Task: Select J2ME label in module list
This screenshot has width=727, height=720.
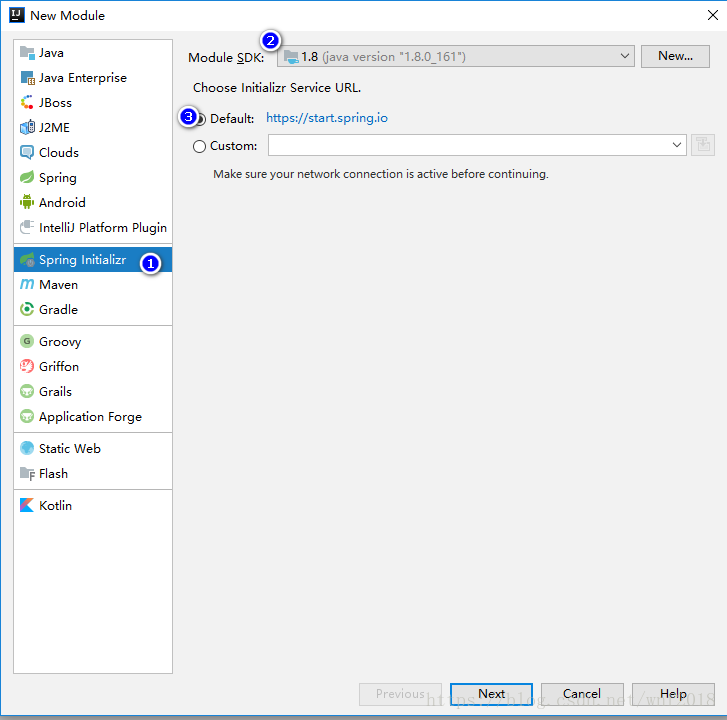Action: point(54,127)
